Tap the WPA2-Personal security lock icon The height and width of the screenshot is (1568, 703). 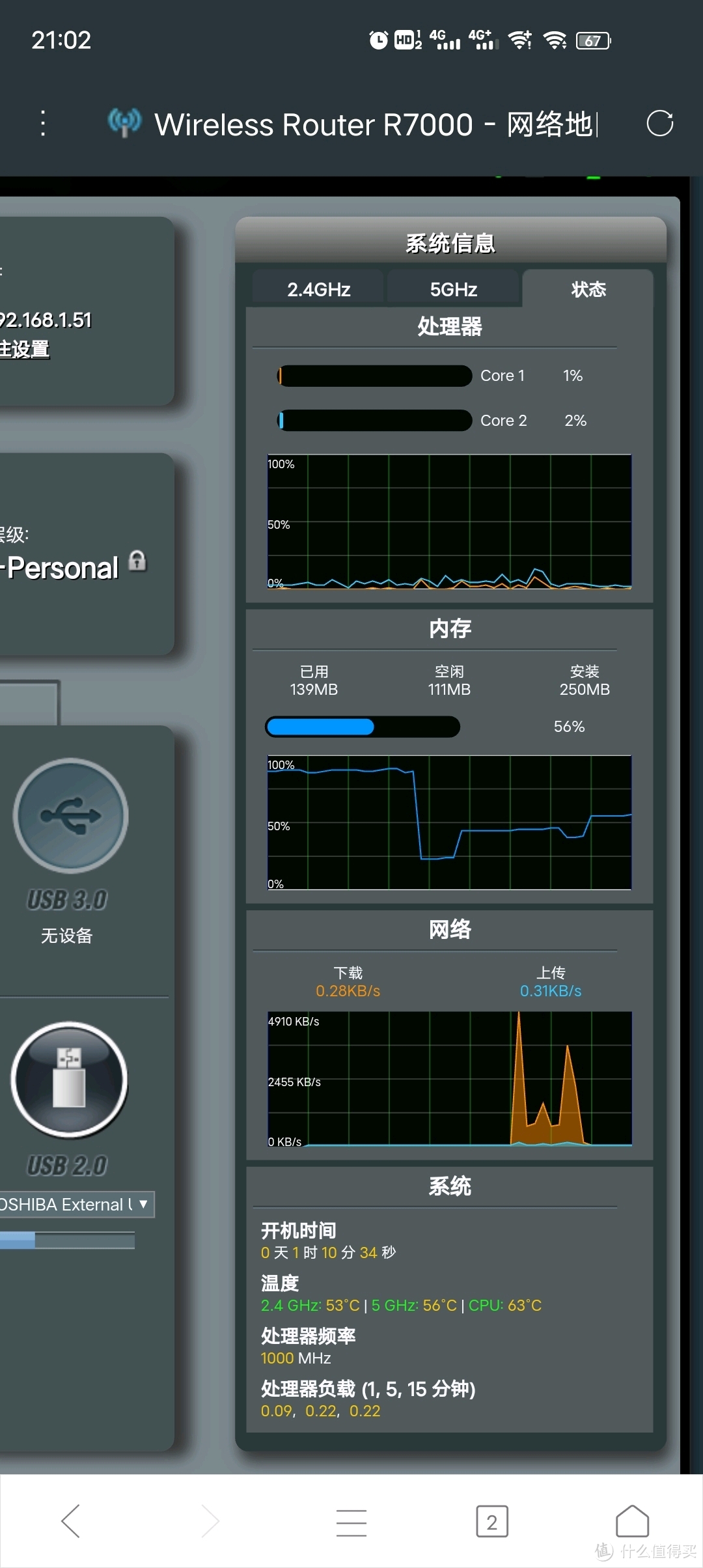point(137,561)
